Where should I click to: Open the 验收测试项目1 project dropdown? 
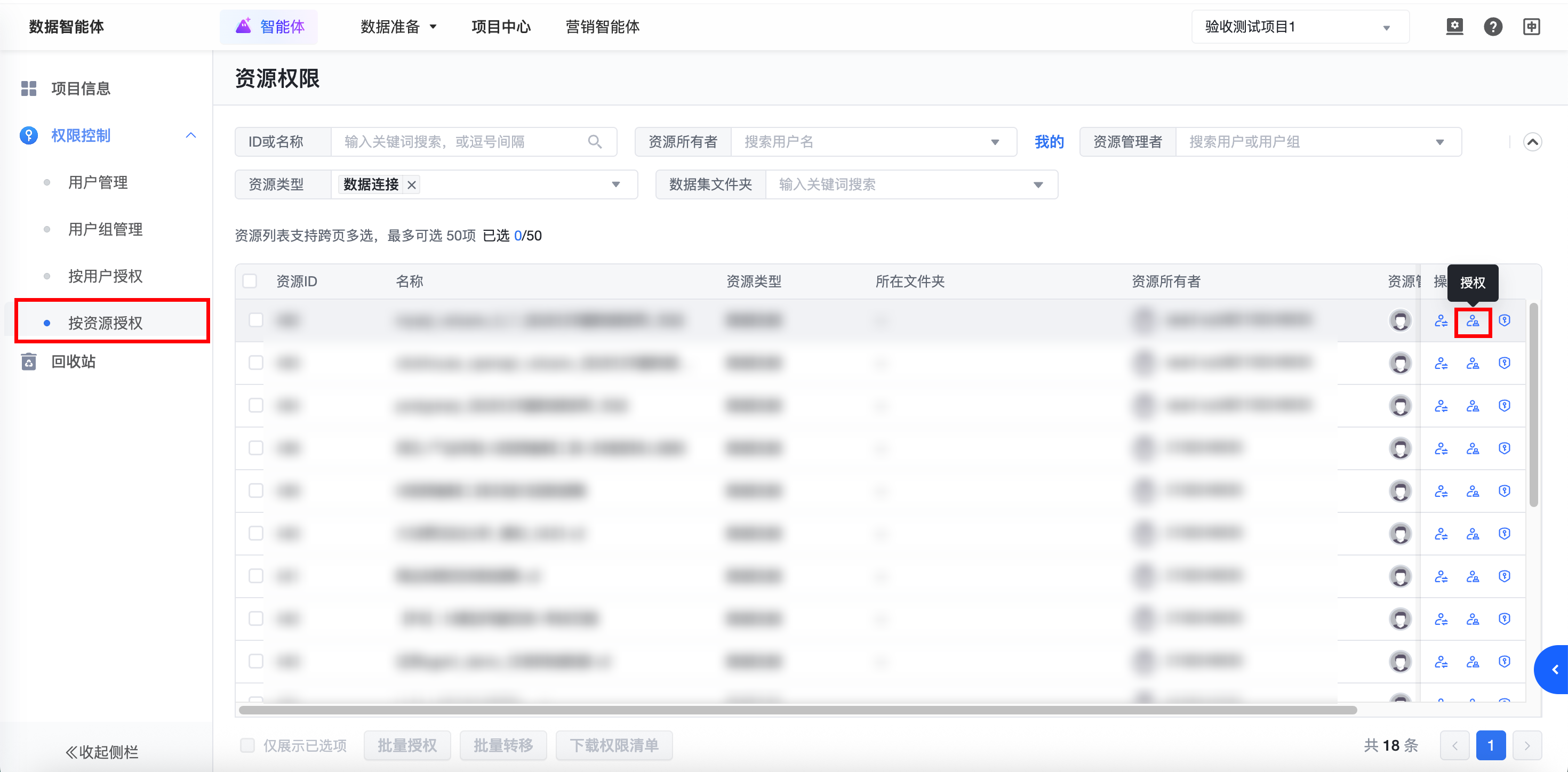[x=1300, y=27]
